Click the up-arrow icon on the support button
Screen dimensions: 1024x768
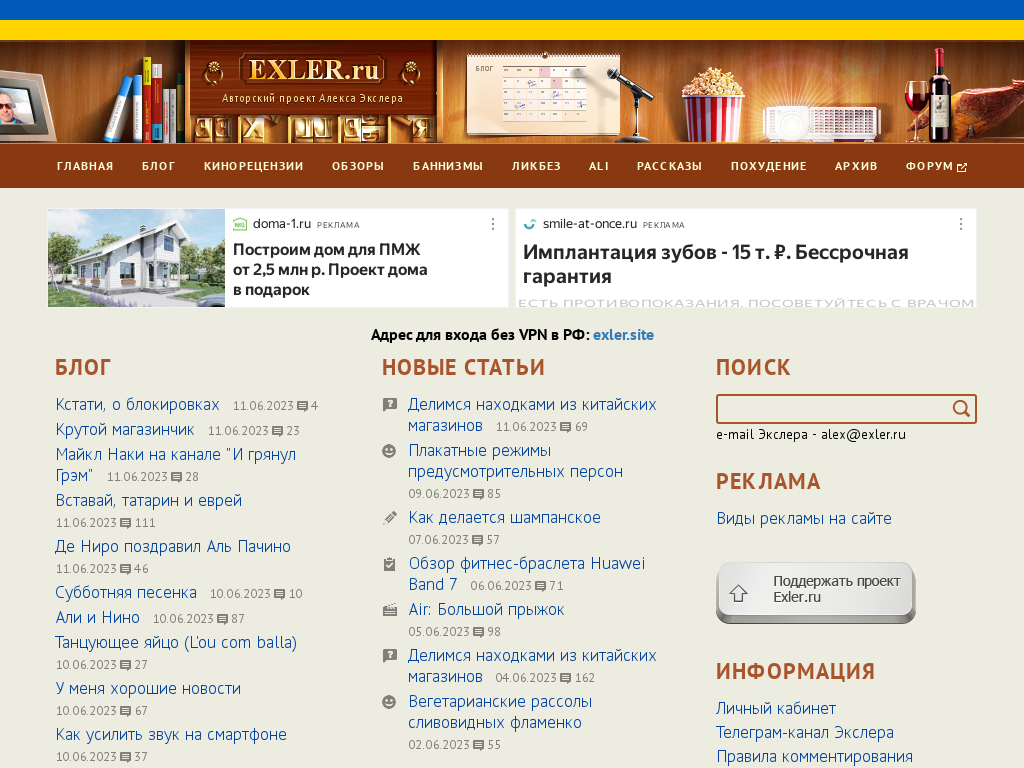click(x=739, y=593)
